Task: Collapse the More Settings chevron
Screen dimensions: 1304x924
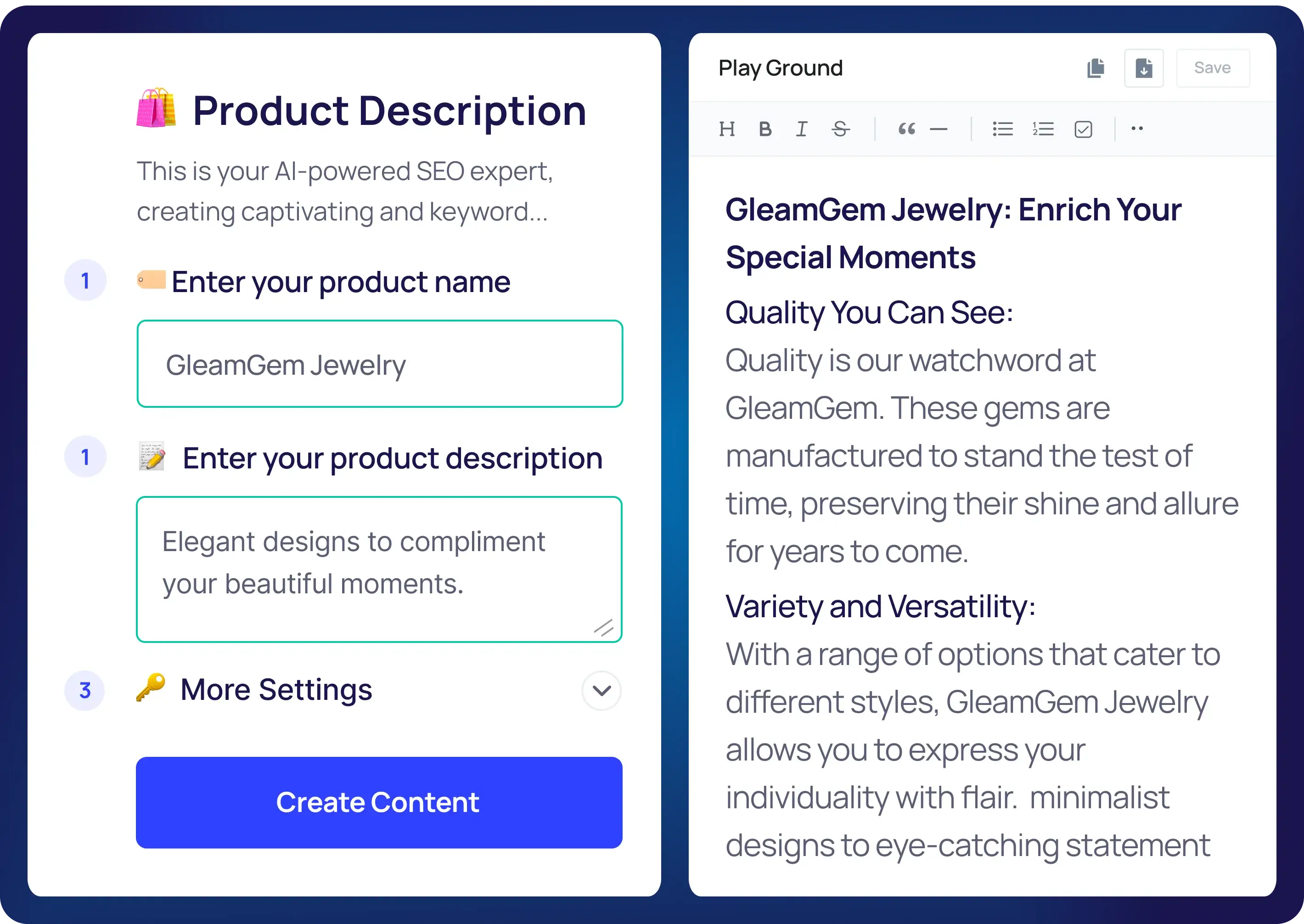Action: pyautogui.click(x=601, y=690)
